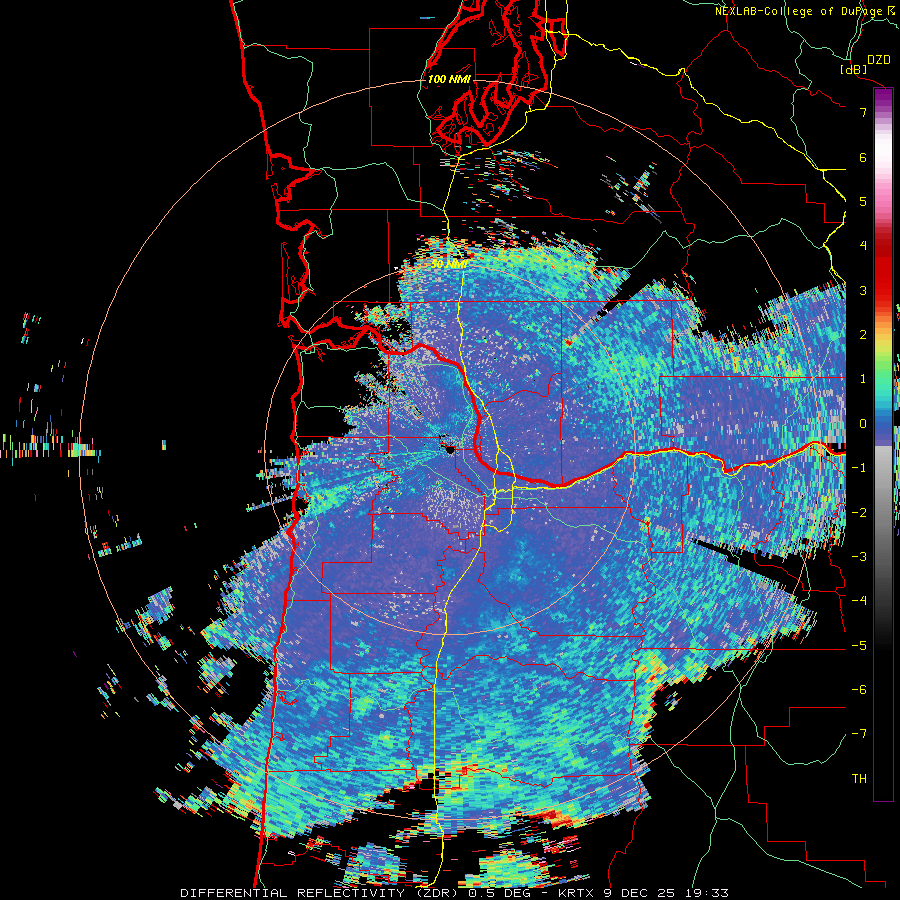
Task: Click the legend value label -2
Action: click(x=859, y=513)
